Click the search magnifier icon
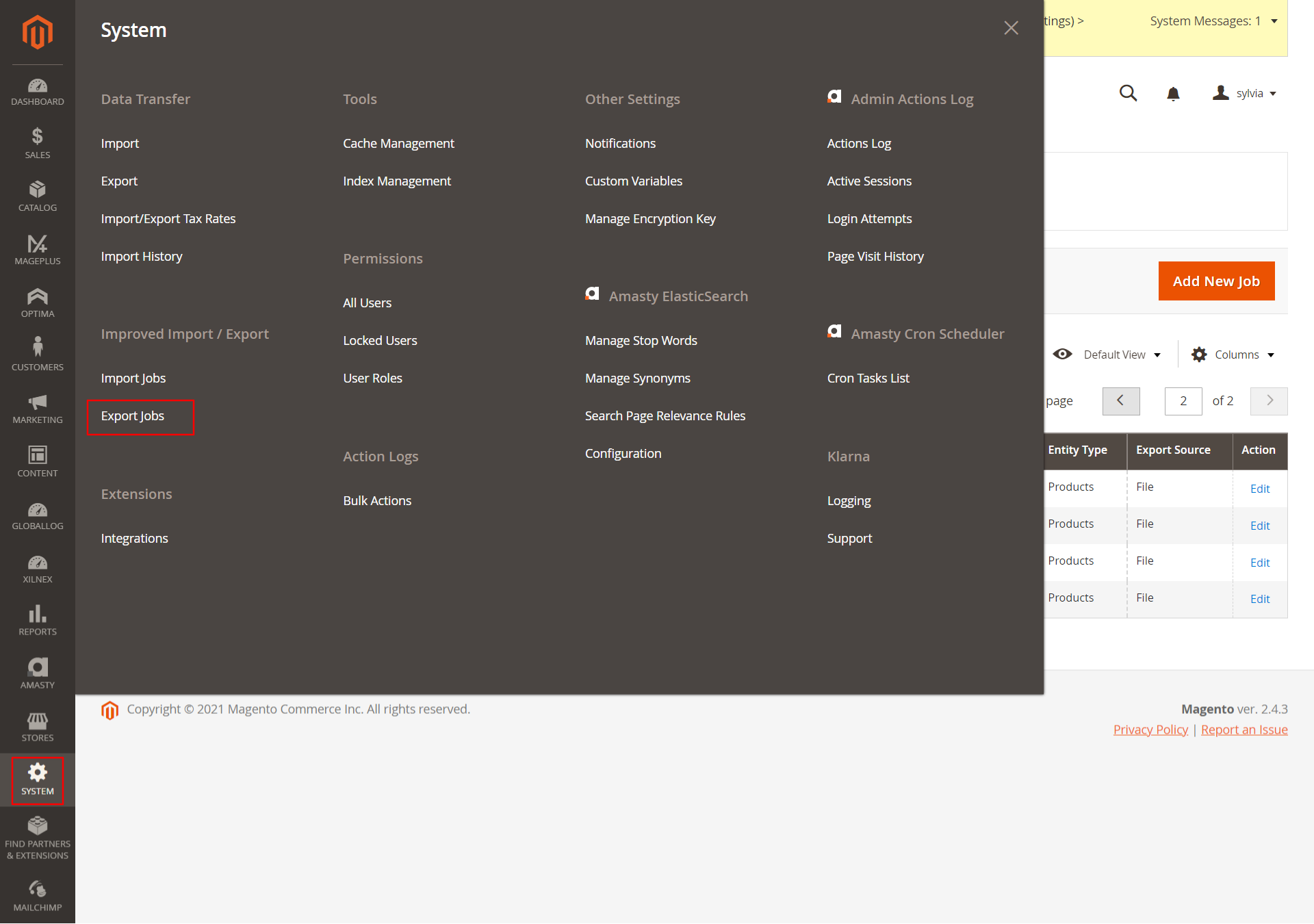1314x924 pixels. coord(1128,94)
